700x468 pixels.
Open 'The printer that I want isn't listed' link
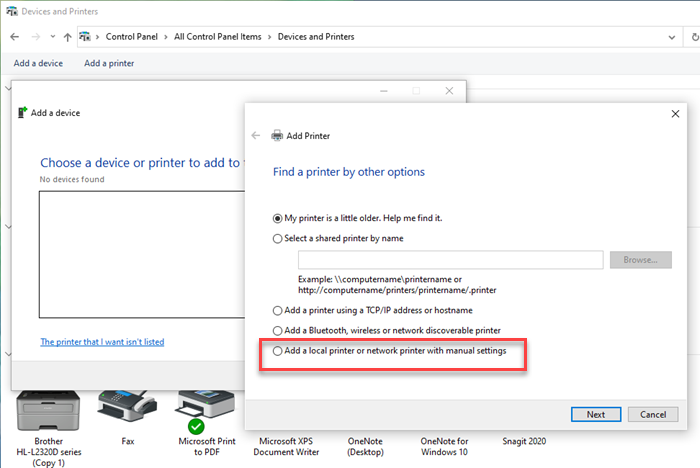102,342
